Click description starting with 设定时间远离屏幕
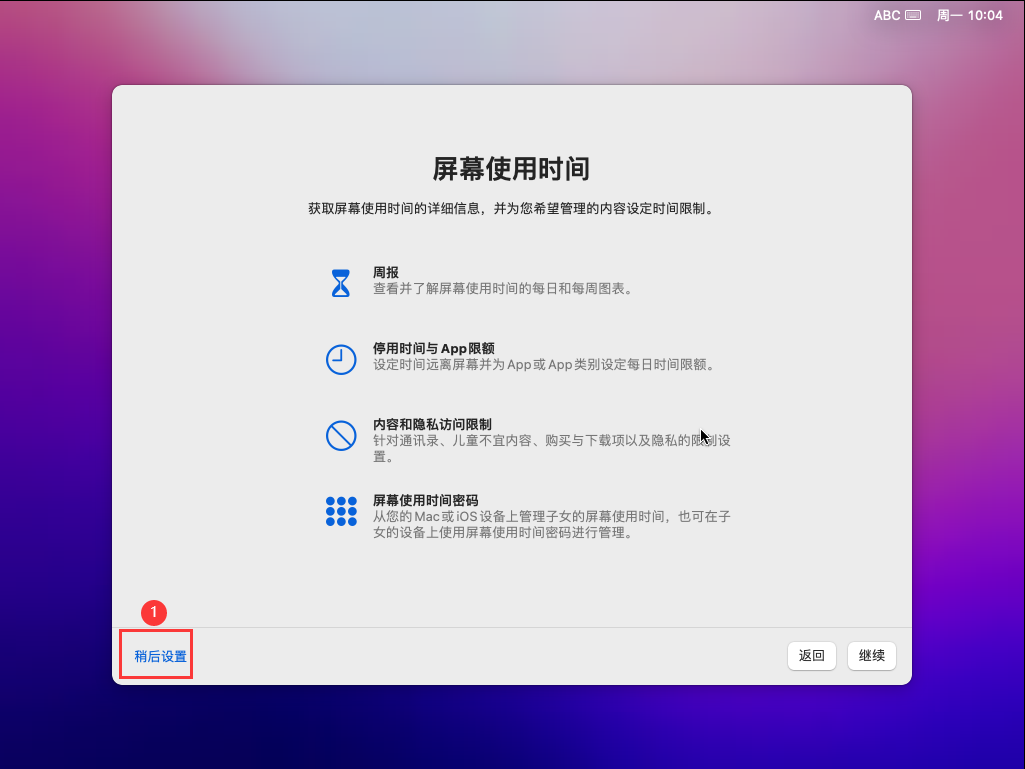The width and height of the screenshot is (1025, 769). (544, 364)
